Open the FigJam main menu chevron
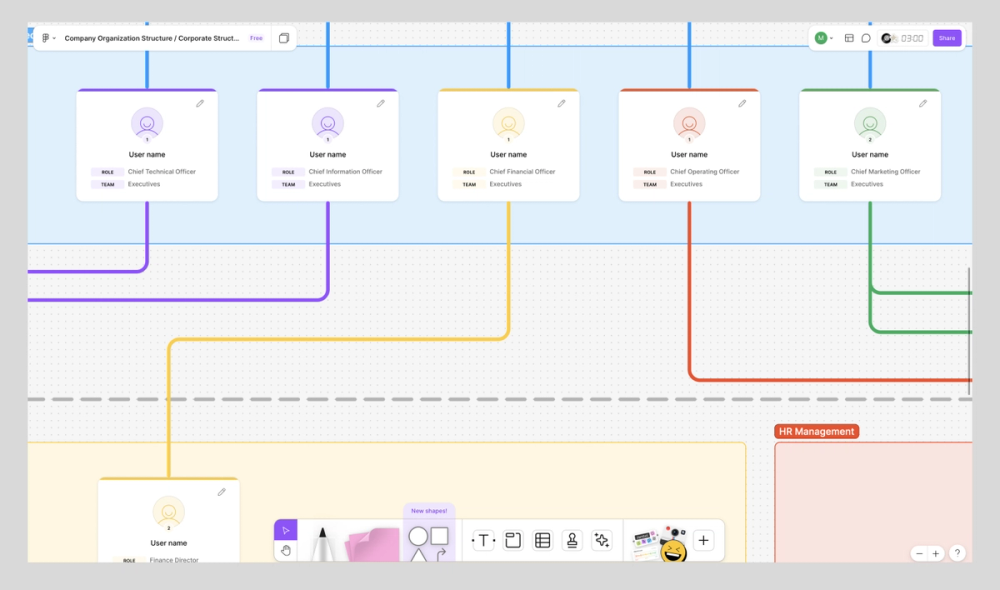Screen dimensions: 1000x590 tap(54, 38)
